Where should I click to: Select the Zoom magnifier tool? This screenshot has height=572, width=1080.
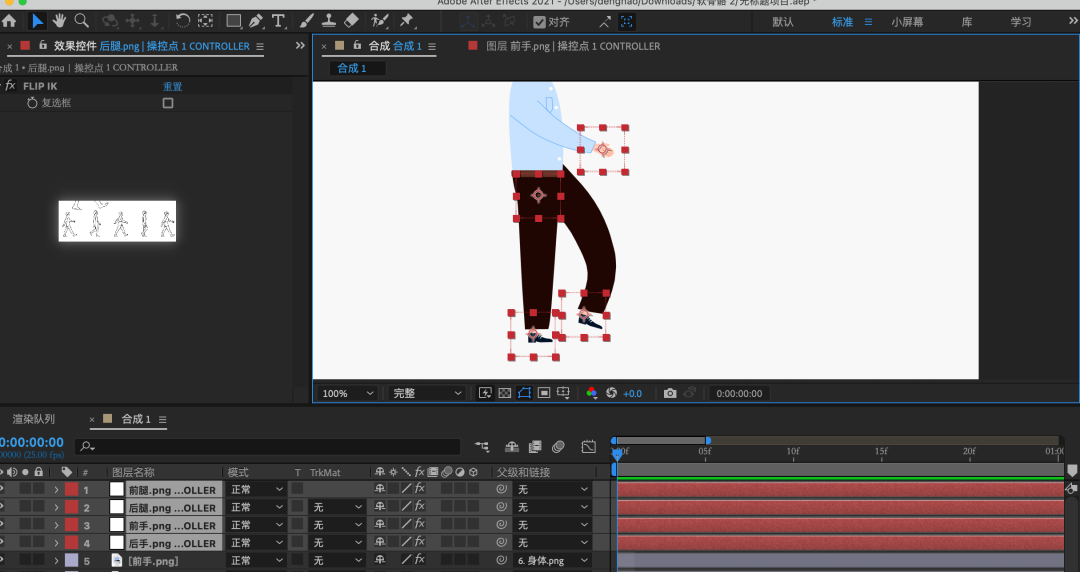82,21
